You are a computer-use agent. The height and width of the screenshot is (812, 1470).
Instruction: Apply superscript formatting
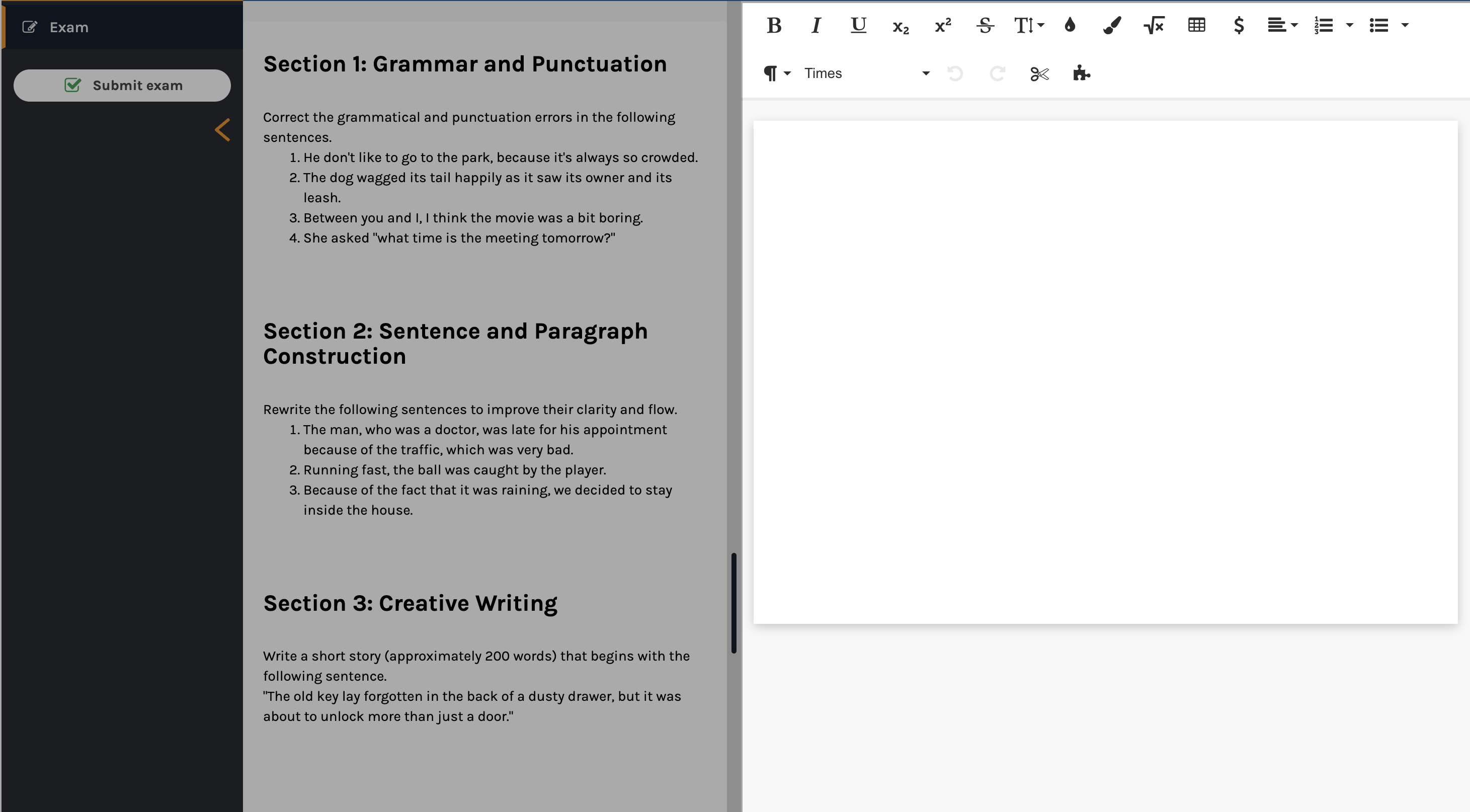coord(943,26)
